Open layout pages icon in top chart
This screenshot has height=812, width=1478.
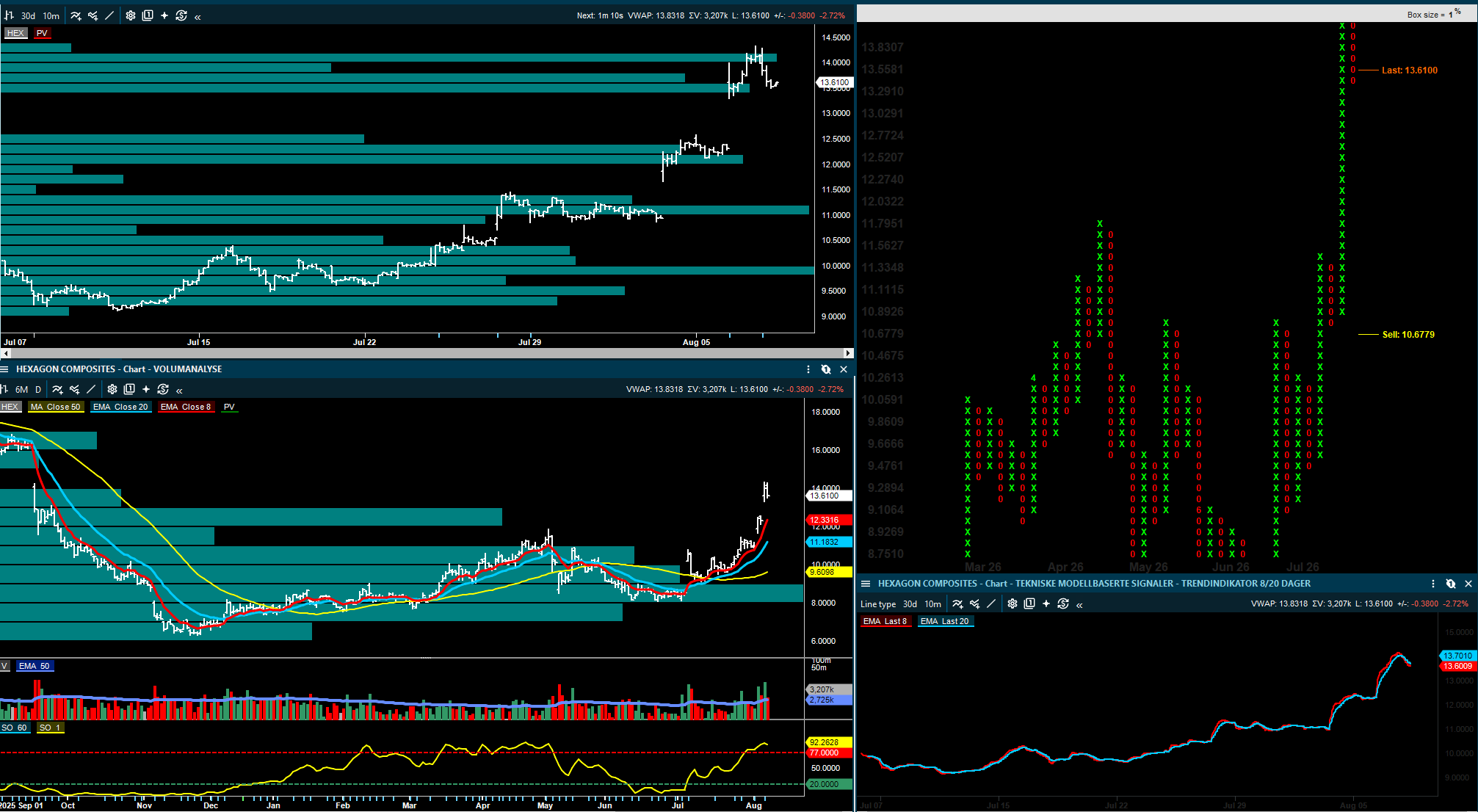tap(148, 15)
